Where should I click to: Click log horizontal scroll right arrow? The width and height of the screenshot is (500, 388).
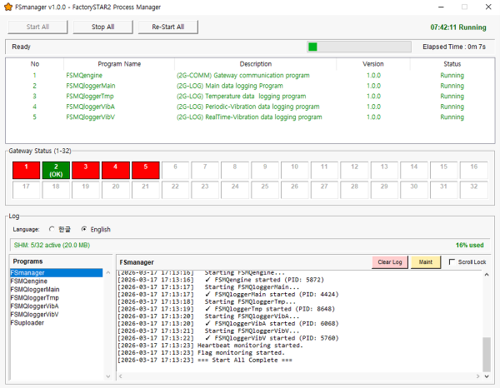click(478, 376)
